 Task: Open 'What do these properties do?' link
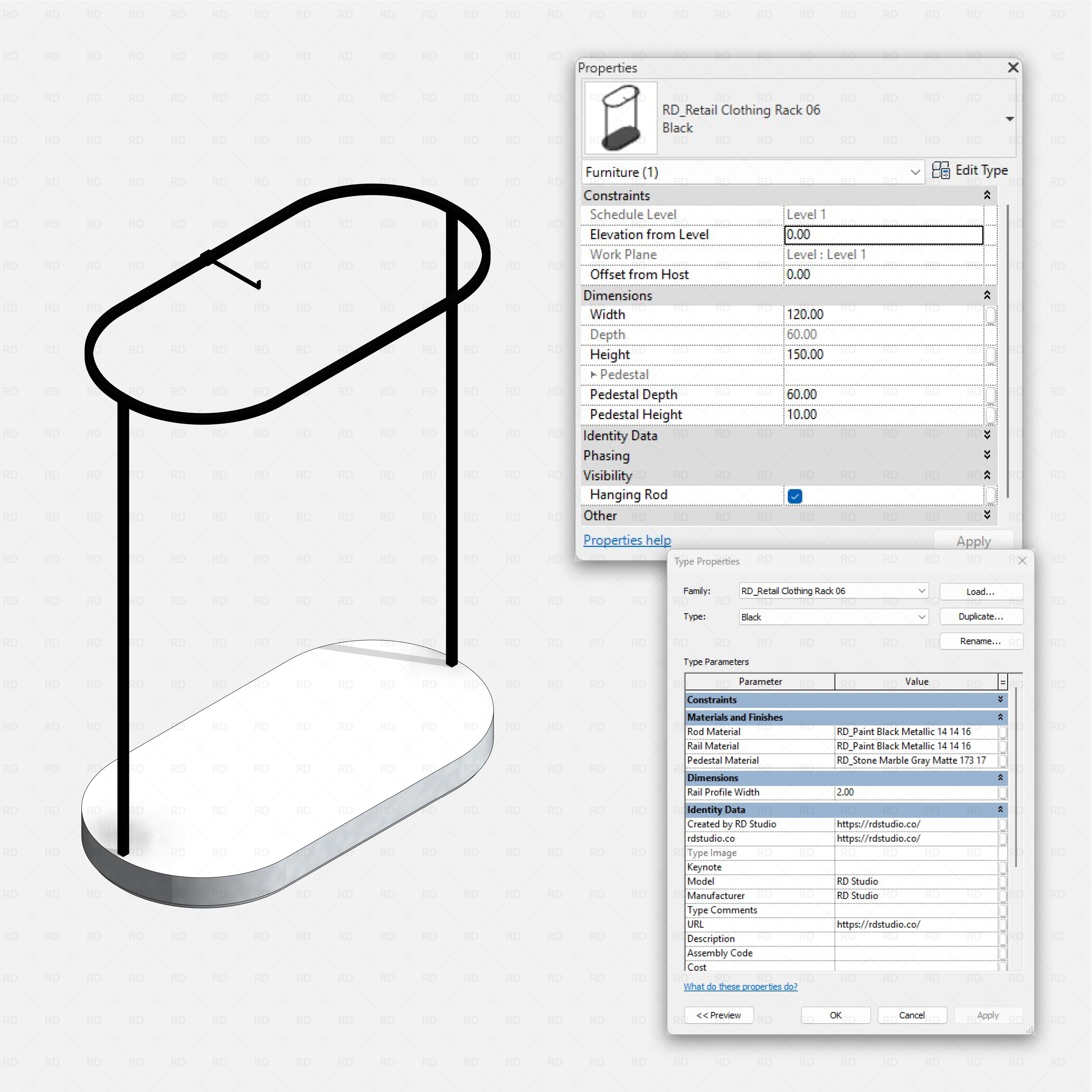[x=741, y=987]
